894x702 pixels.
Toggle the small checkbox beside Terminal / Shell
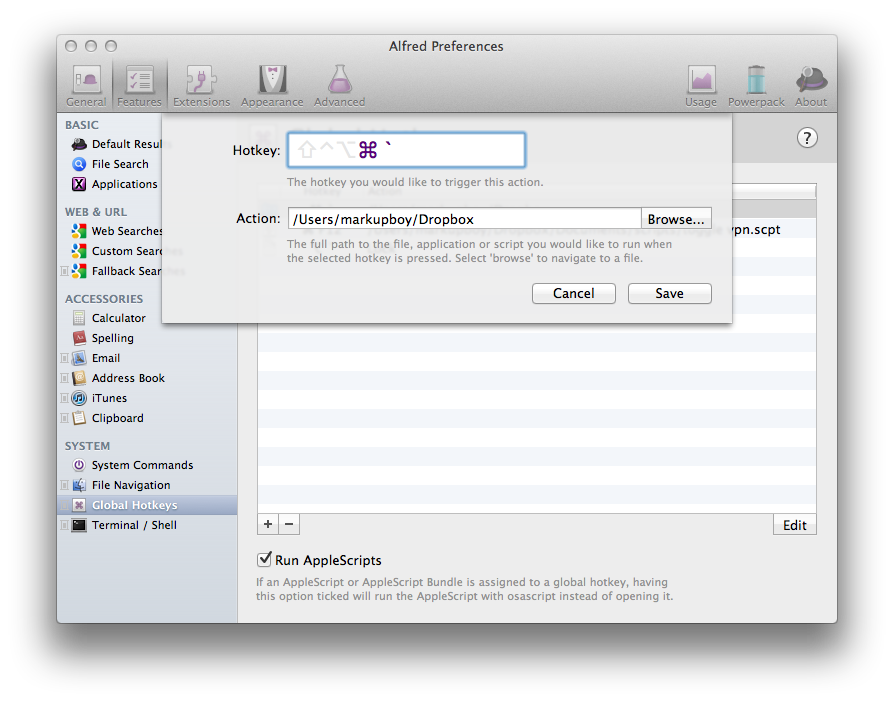point(64,525)
